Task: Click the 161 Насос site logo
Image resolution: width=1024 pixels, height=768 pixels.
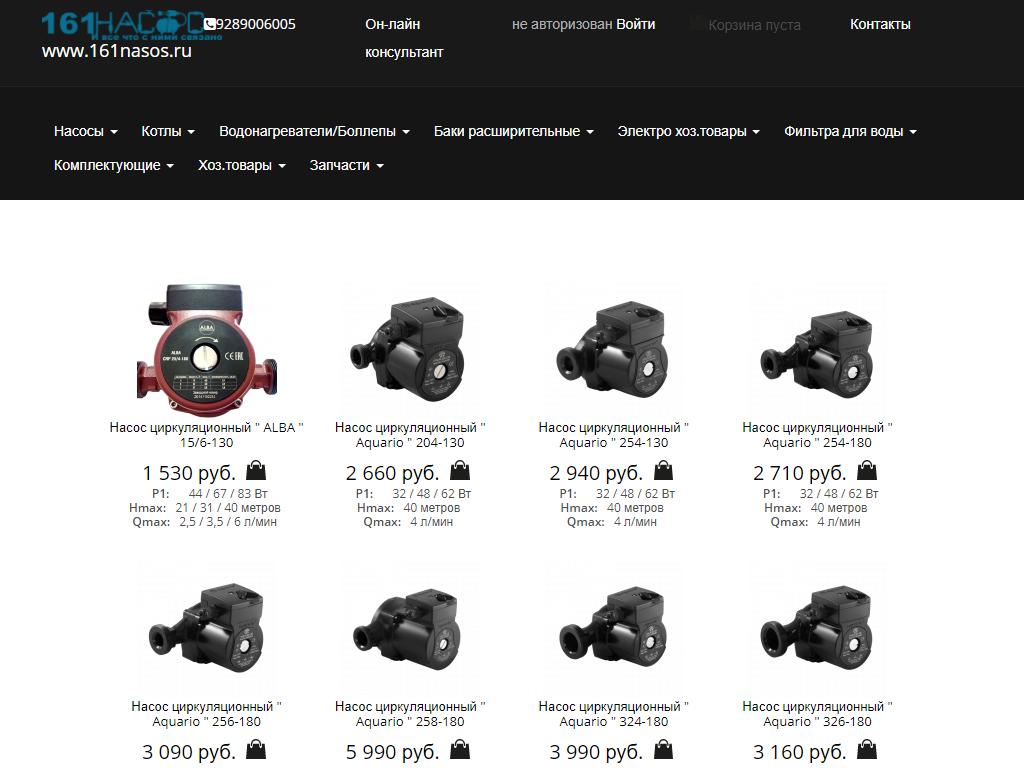Action: [120, 24]
